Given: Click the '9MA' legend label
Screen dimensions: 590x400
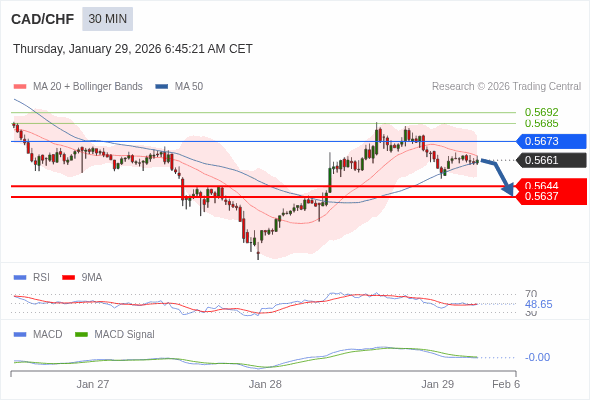Looking at the screenshot, I should 92,278.
